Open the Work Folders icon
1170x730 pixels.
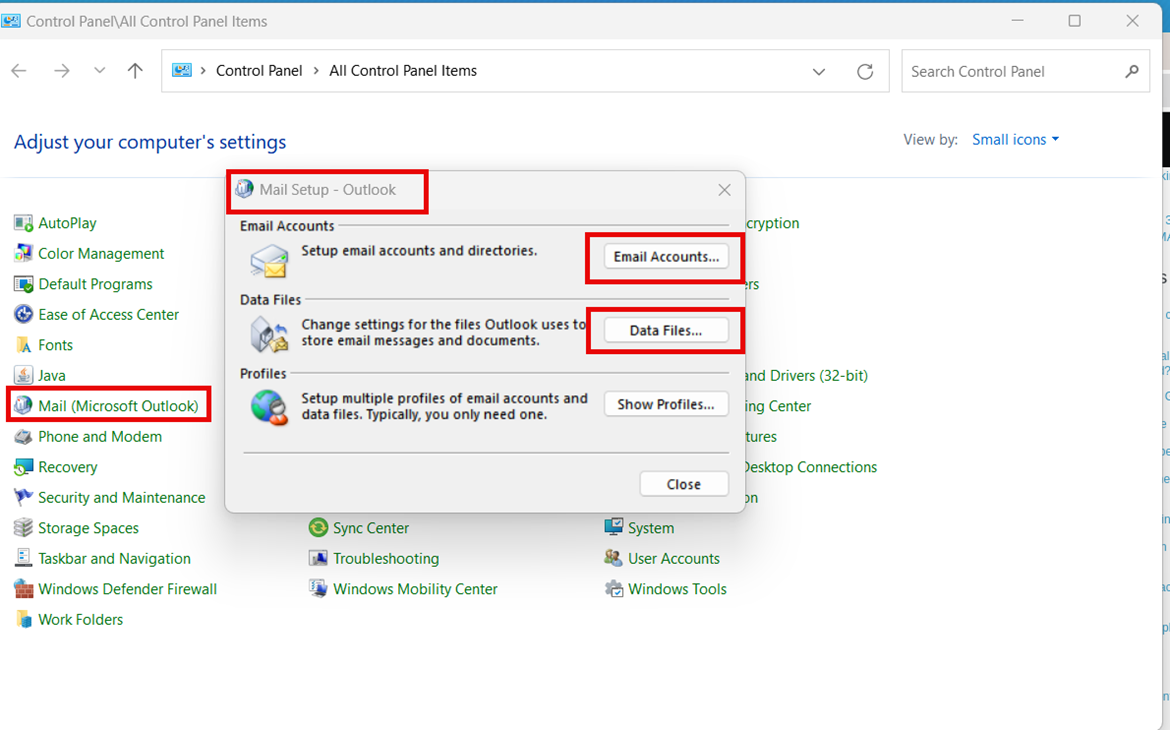tap(23, 620)
